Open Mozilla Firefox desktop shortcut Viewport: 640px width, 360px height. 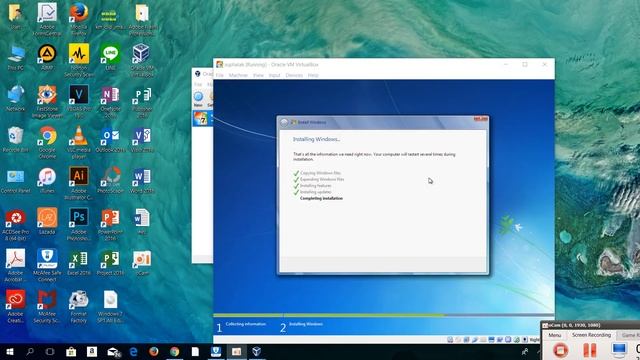[78, 19]
